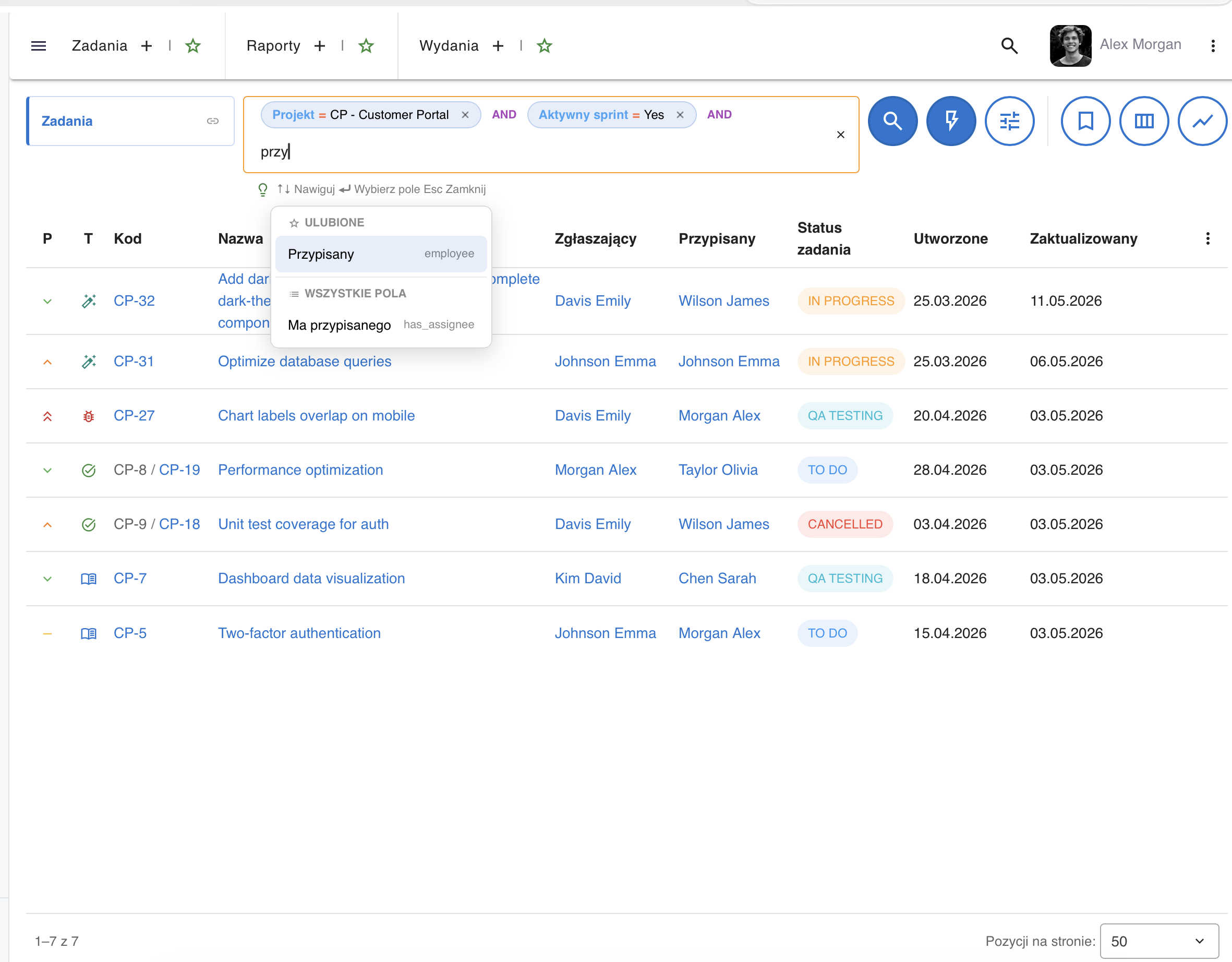Open CP-19 parent task link

point(179,470)
